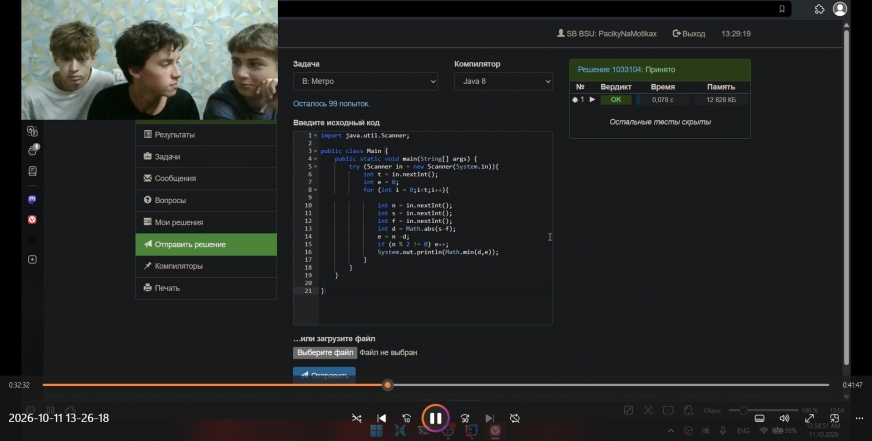This screenshot has width=872, height=441.
Task: Open the Mastodon web panel
Action: click(32, 200)
